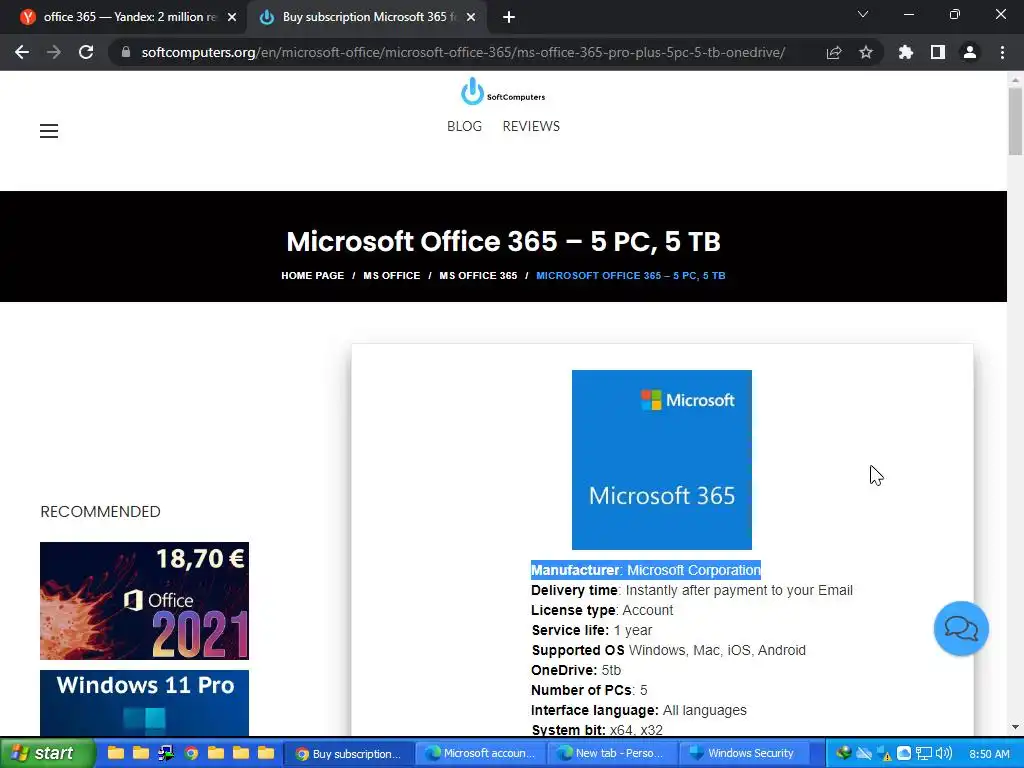
Task: Open the Windows start button
Action: tap(47, 753)
